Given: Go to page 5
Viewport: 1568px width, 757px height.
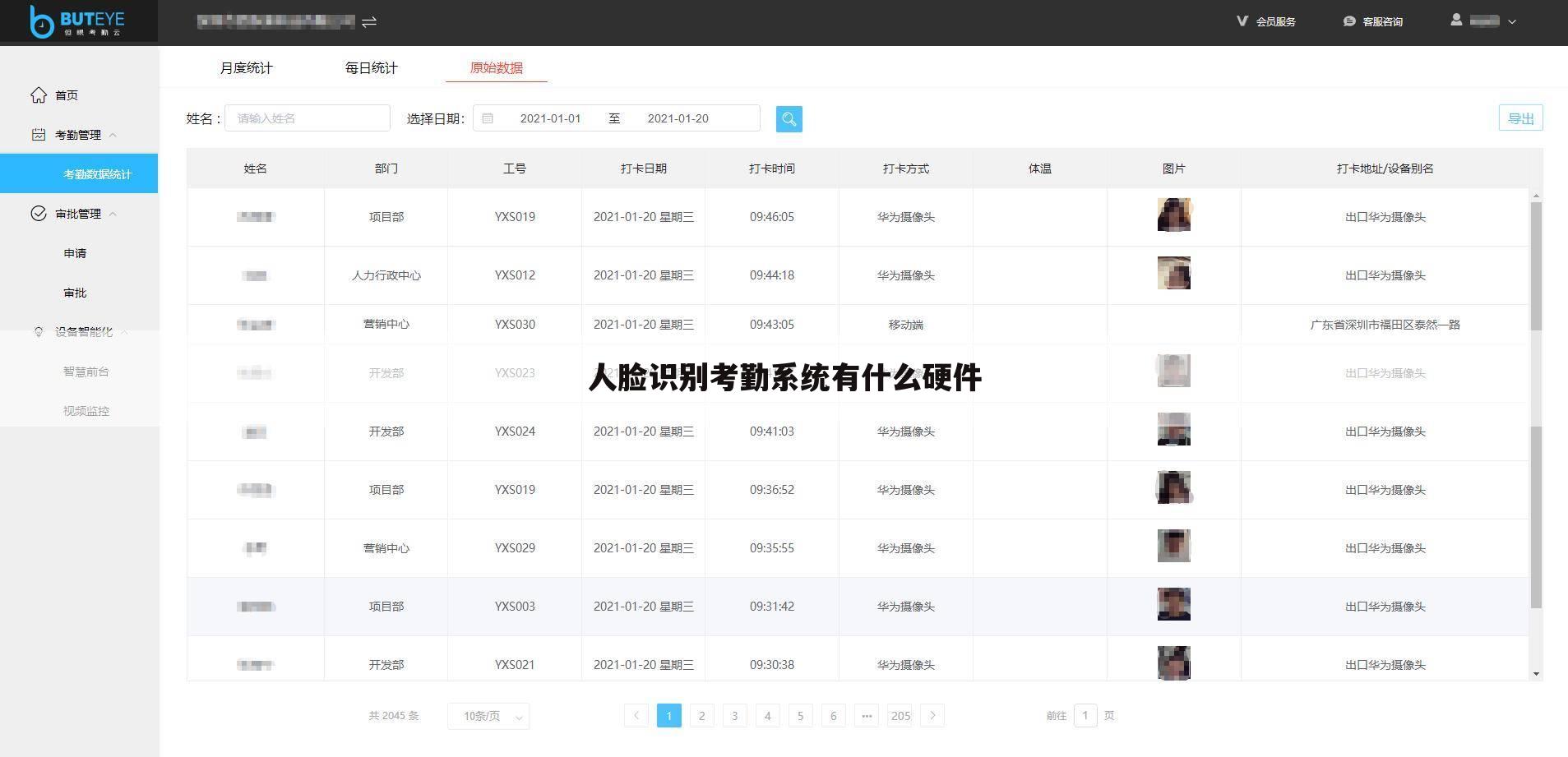Looking at the screenshot, I should pyautogui.click(x=800, y=716).
